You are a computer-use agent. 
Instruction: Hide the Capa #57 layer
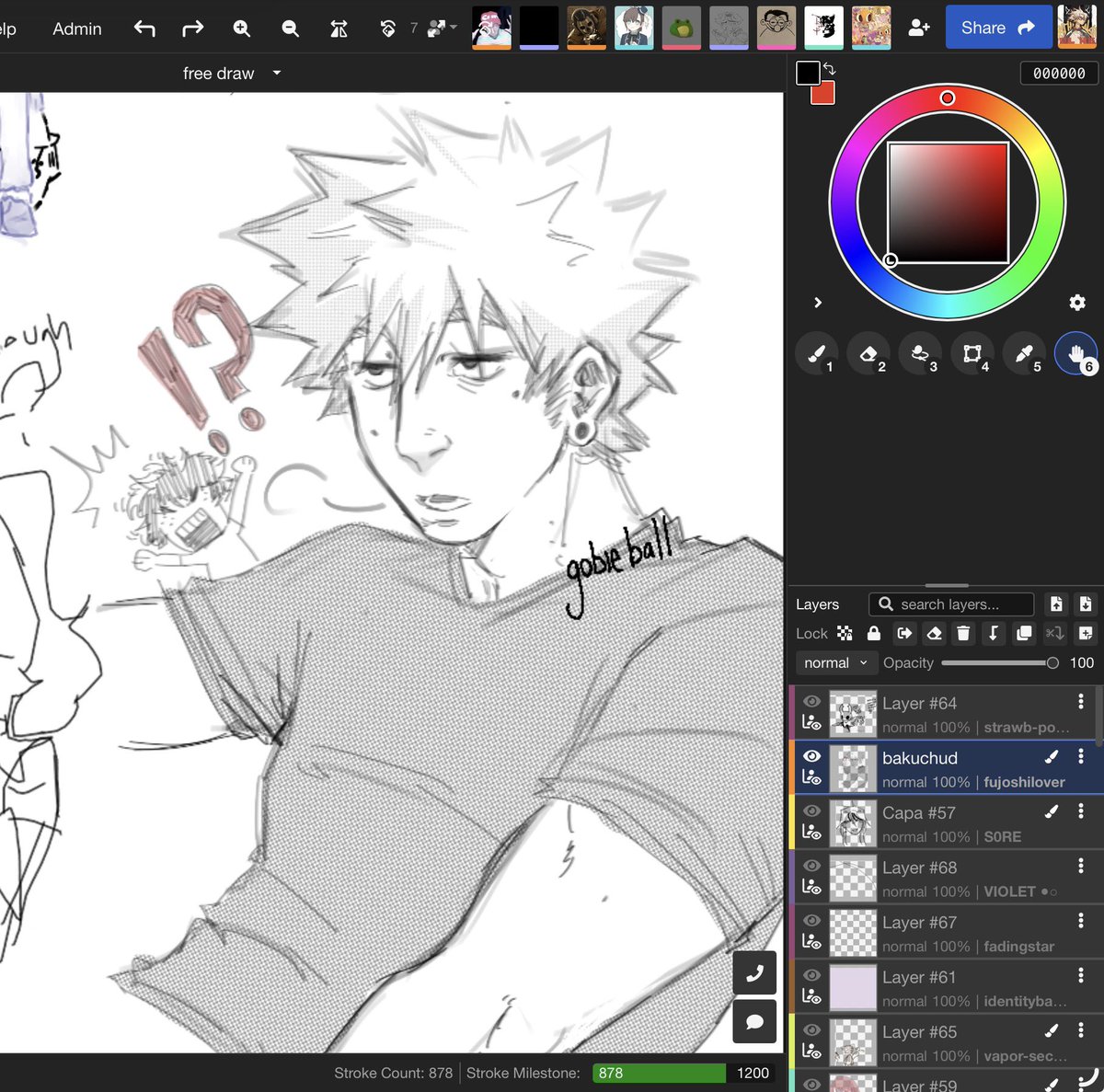coord(811,810)
